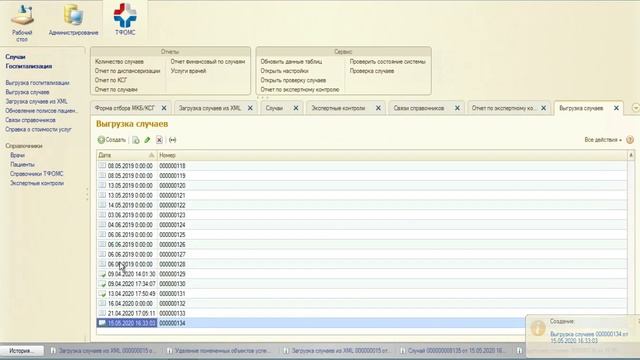Open Выгрузка случаев sidebar link
Screen dimensions: 640x360
click(27, 92)
